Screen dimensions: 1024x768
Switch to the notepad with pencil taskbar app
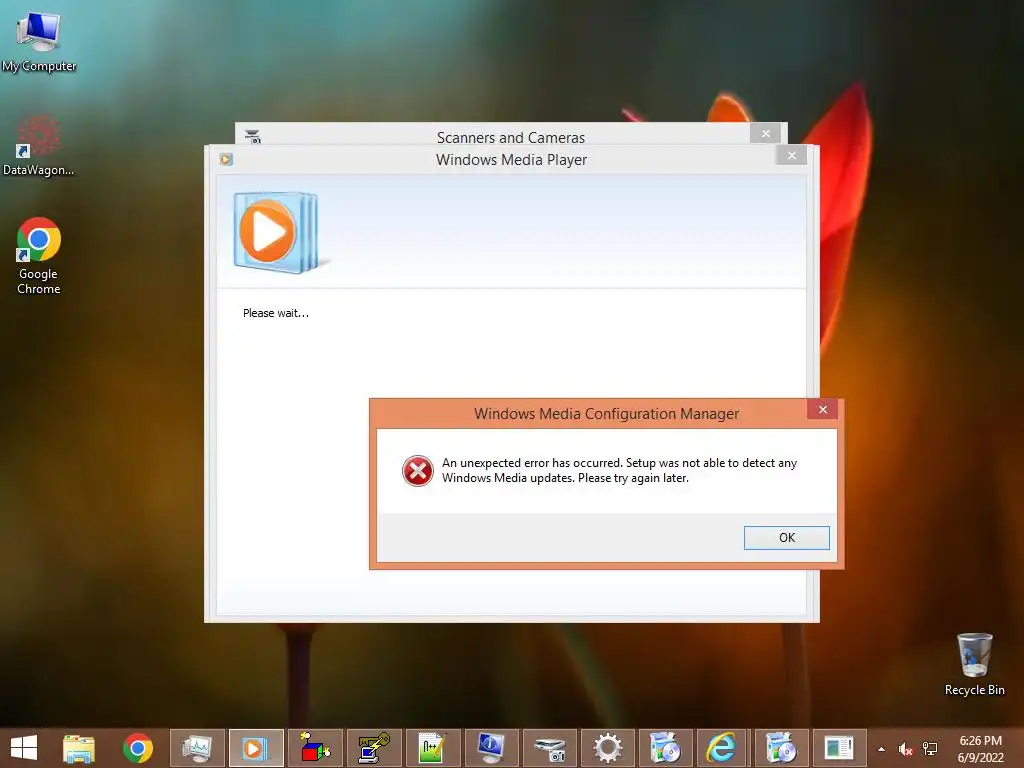pyautogui.click(x=432, y=748)
